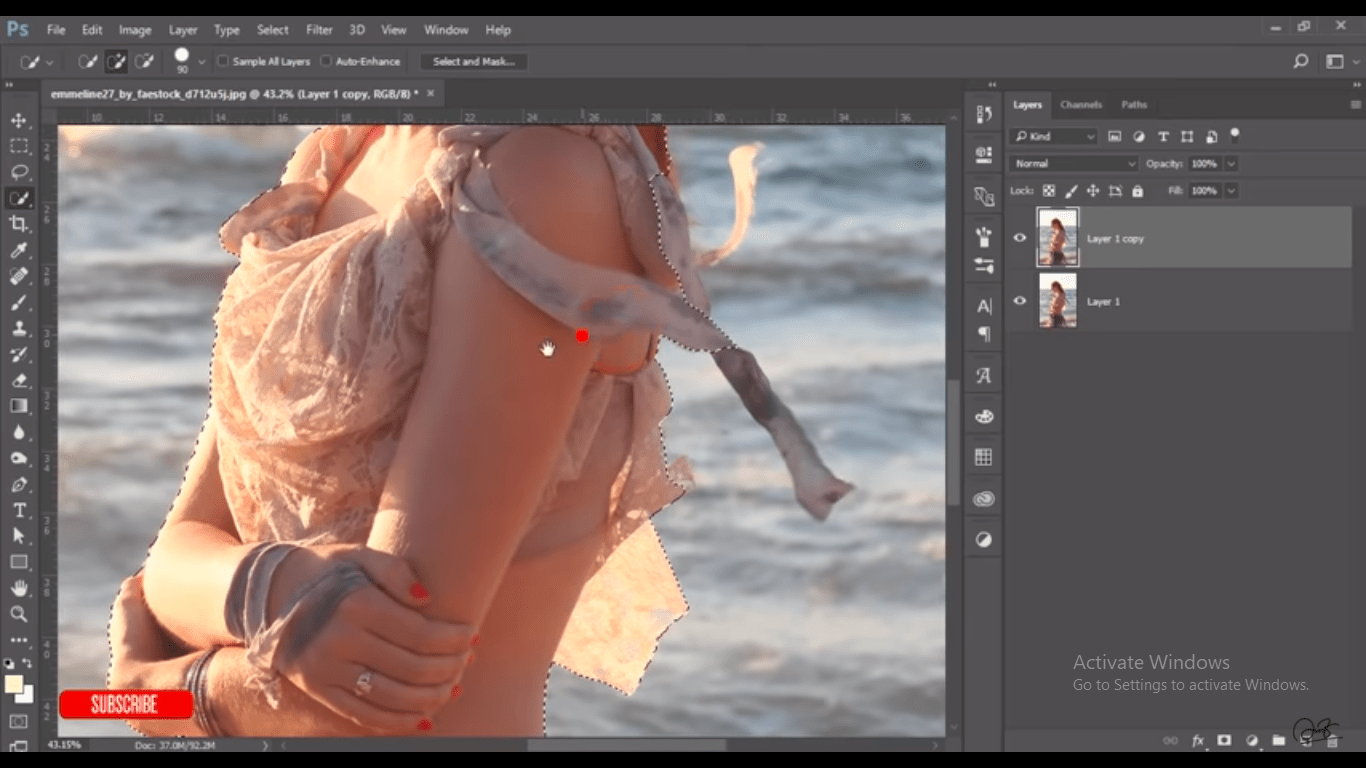
Task: Open the Paragraph panel icon
Action: pos(984,334)
